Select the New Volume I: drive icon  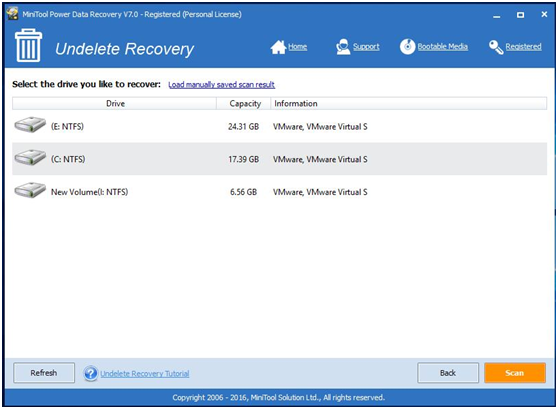30,190
